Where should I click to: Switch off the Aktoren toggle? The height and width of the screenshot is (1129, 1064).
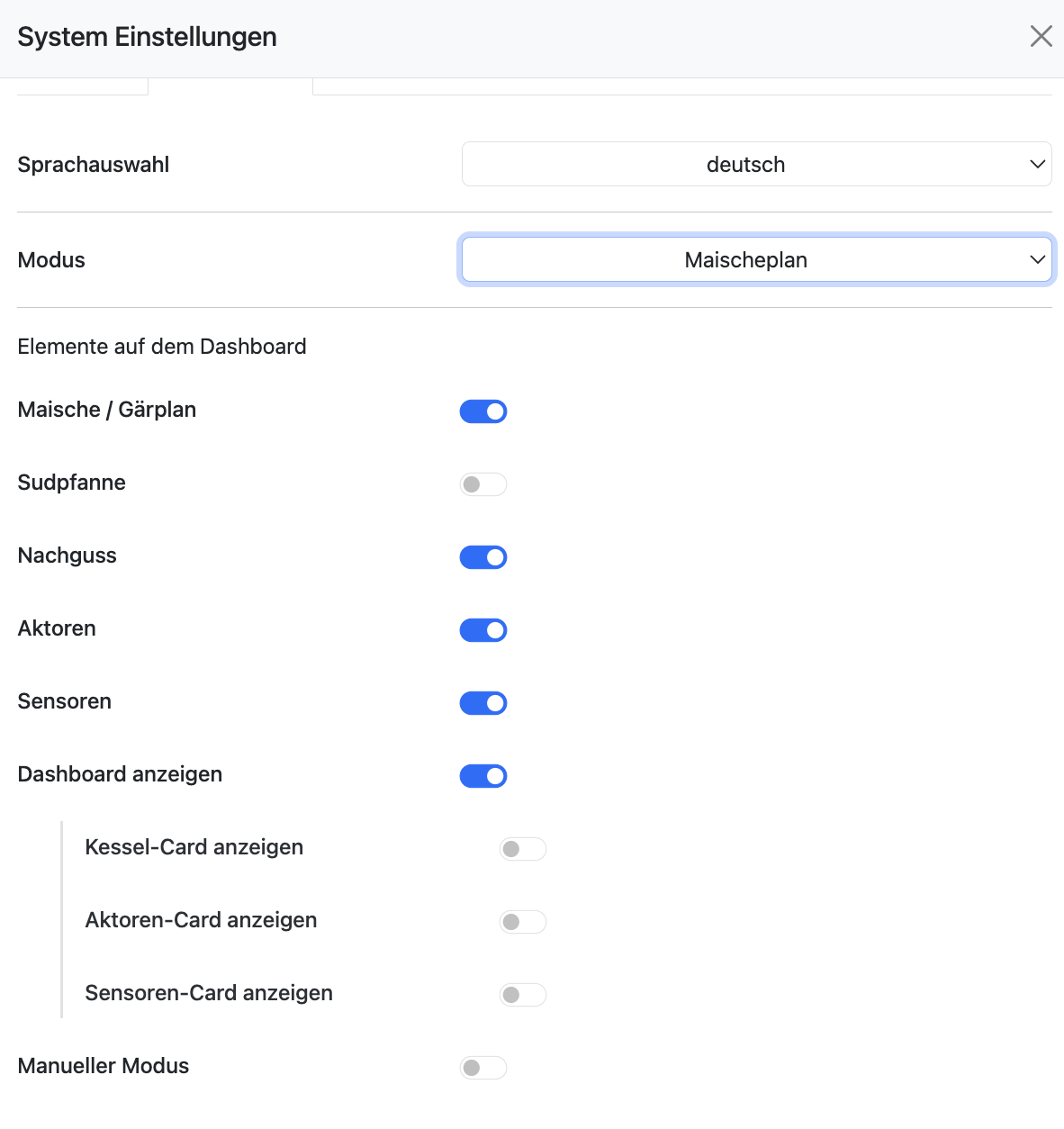tap(483, 630)
